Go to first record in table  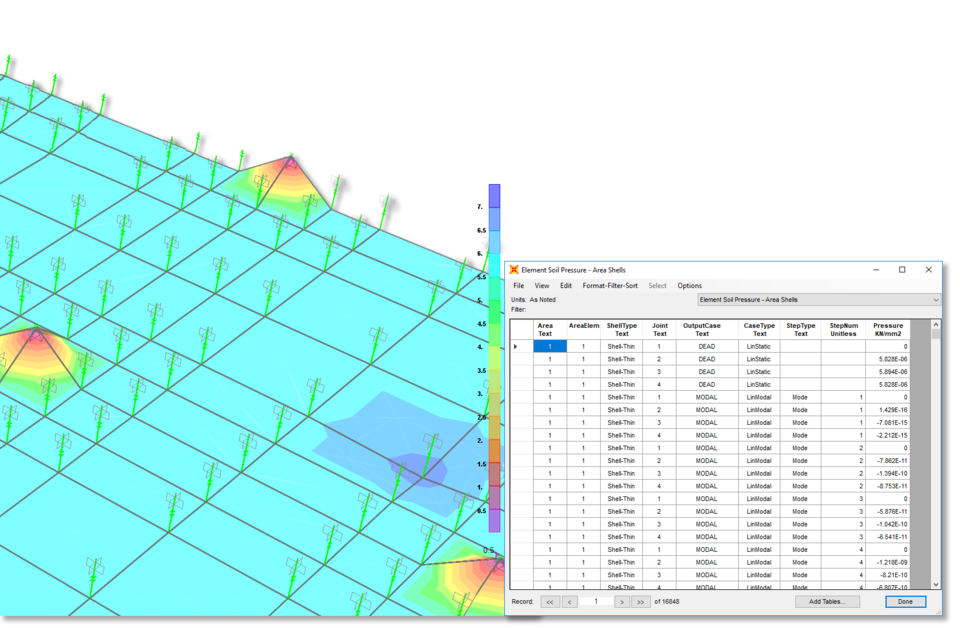pos(550,602)
